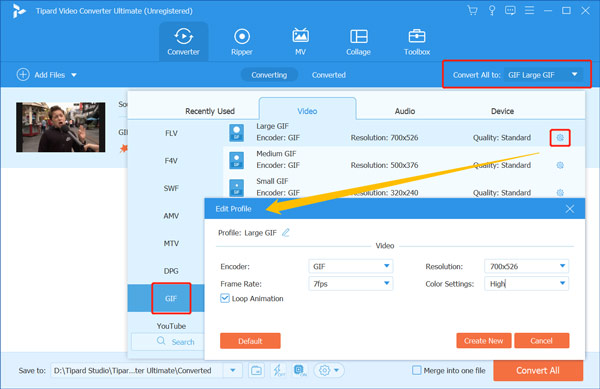Screen dimensions: 600x389
Task: Select F4V in the format list
Action: pos(171,161)
